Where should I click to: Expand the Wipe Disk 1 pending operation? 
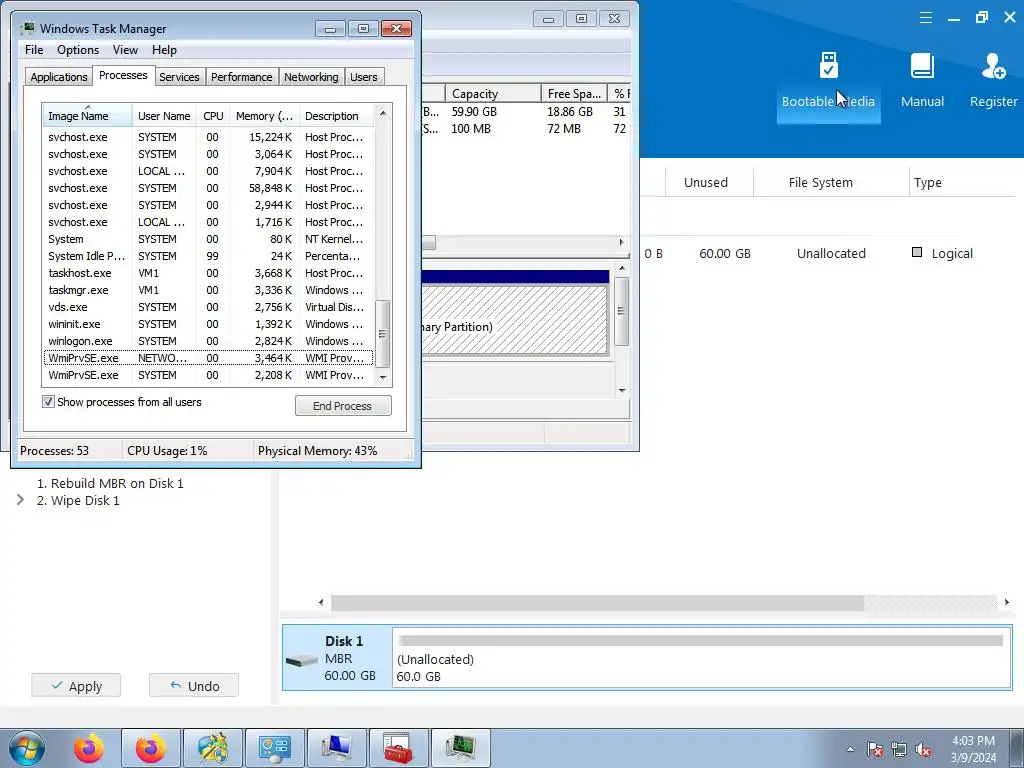[20, 500]
